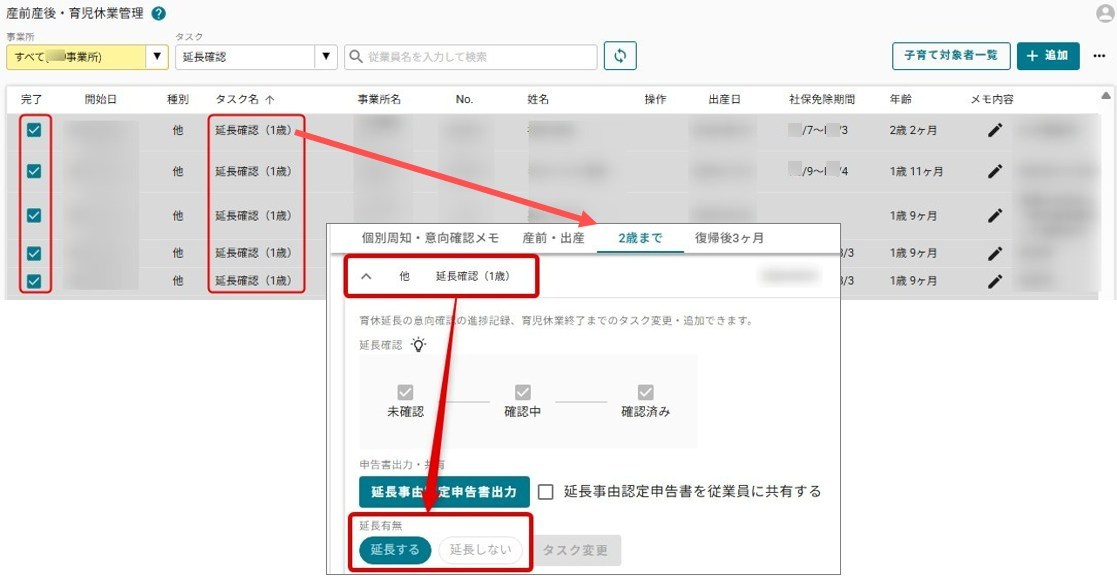Switch to the 産前・出産 tab
Viewport: 1117px width, 586px height.
point(554,238)
